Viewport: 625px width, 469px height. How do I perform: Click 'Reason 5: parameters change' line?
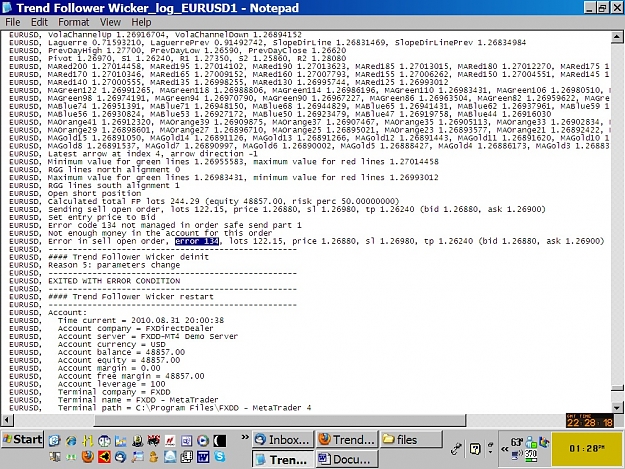[x=114, y=265]
